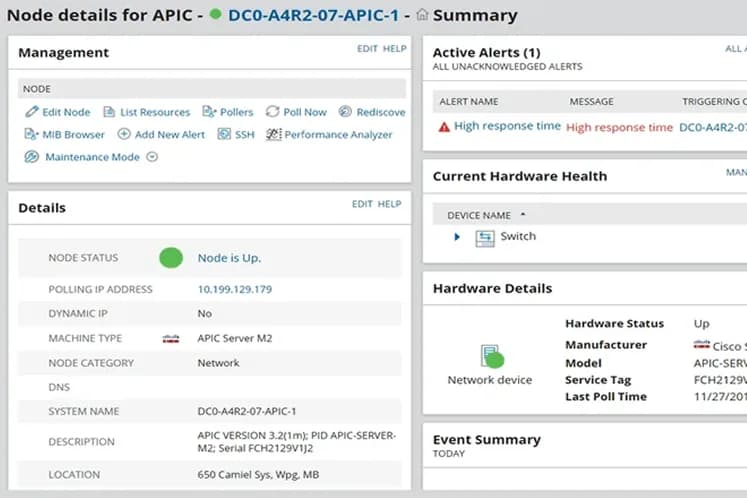Select the Add New Alert link
747x498 pixels.
170,135
